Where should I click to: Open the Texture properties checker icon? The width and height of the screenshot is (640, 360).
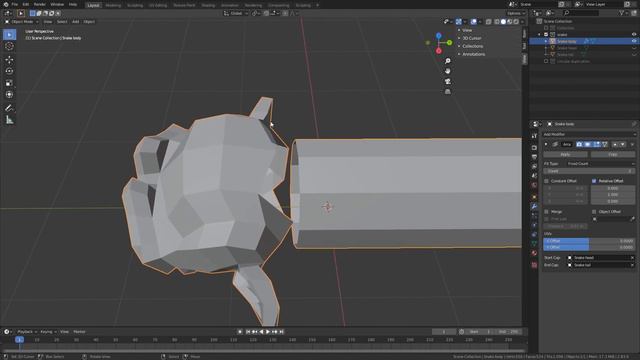click(534, 265)
